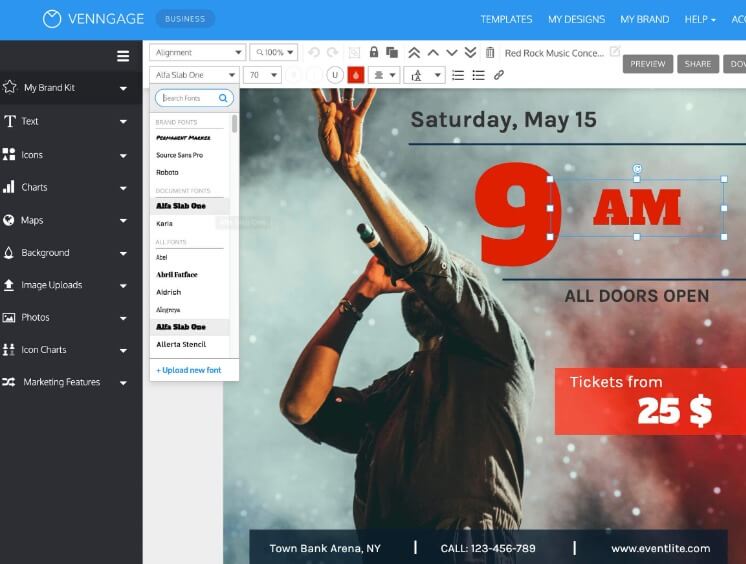Click the font list scrollbar
The width and height of the screenshot is (746, 564).
tap(234, 124)
